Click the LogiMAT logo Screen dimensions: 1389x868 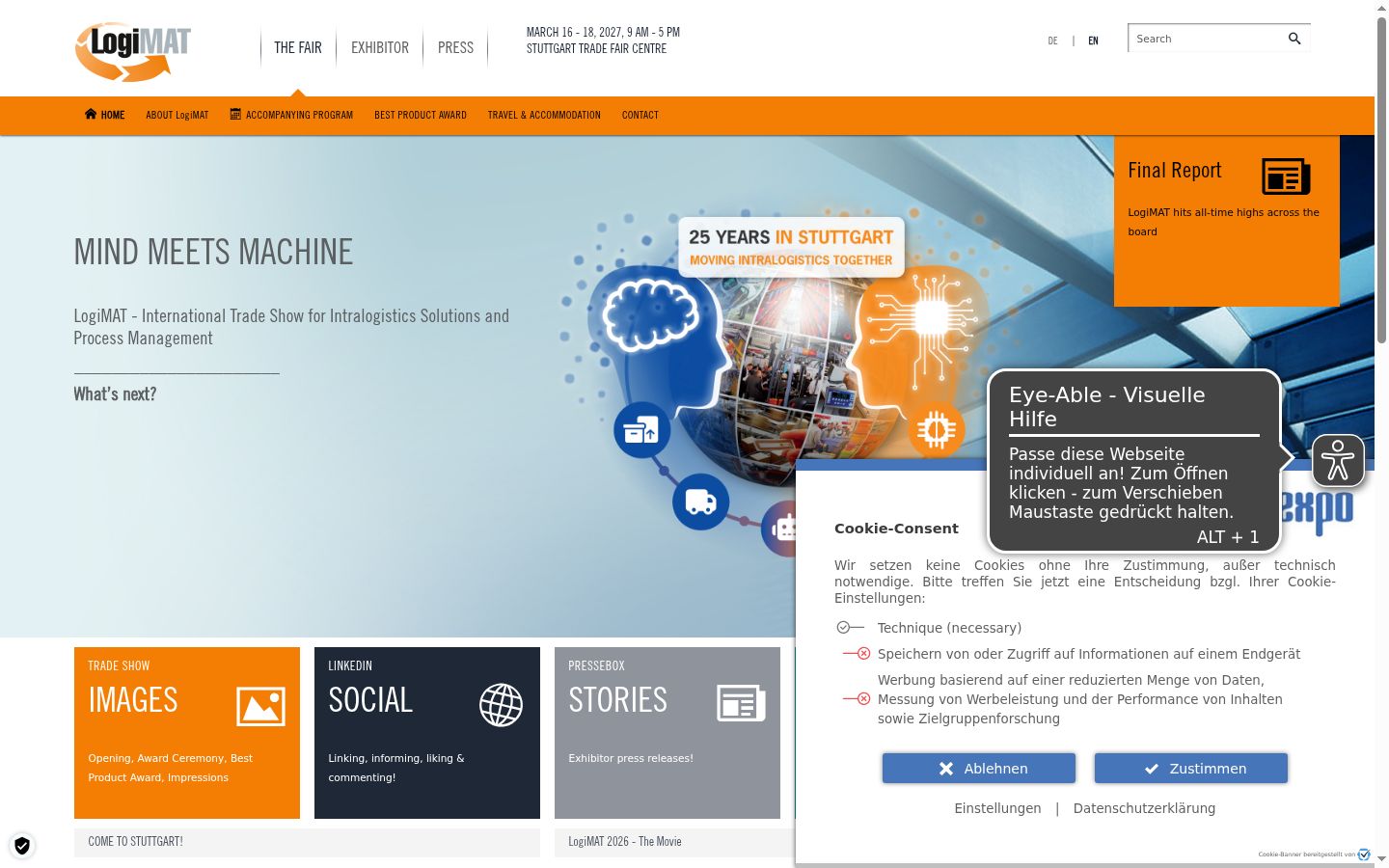(133, 51)
